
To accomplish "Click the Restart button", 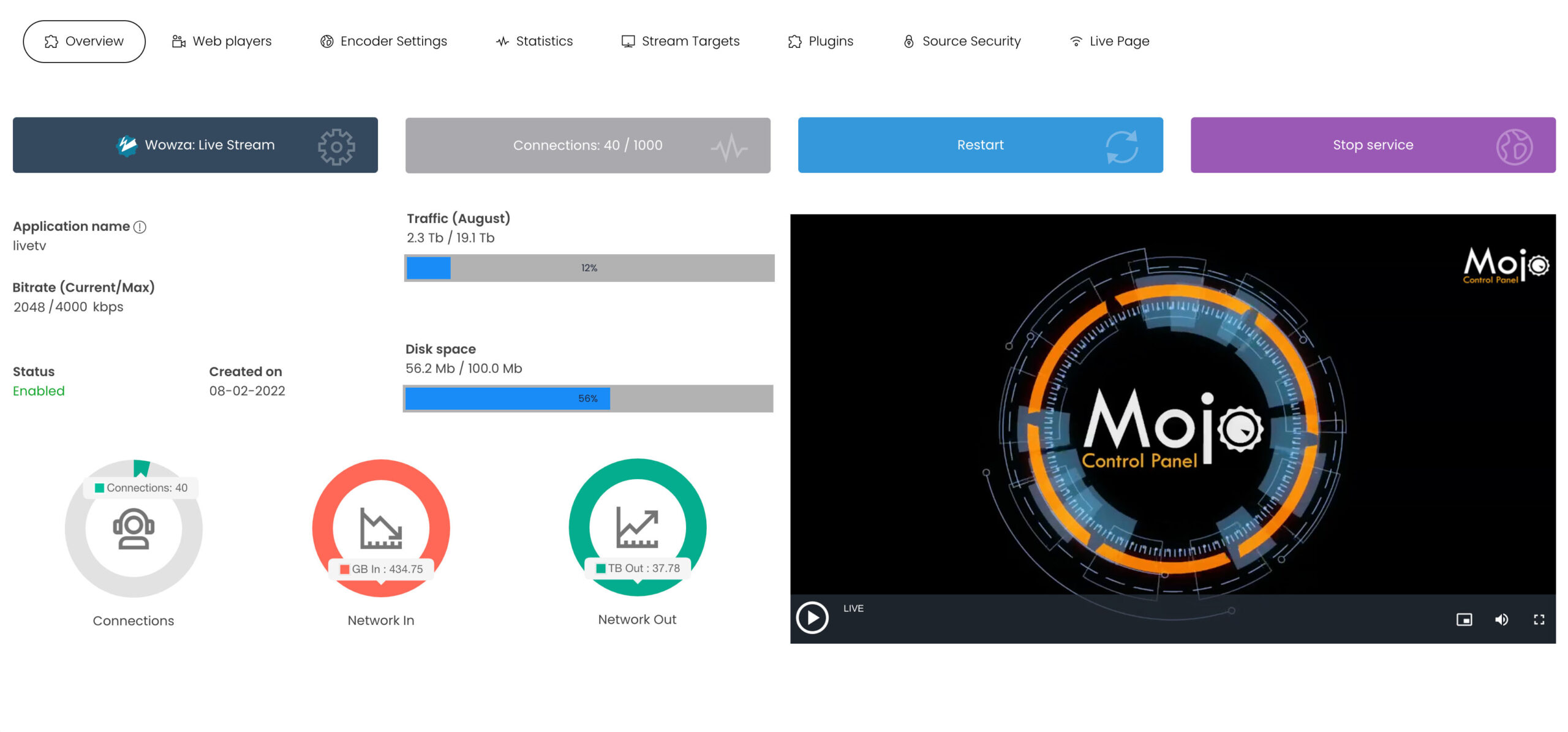I will [x=979, y=145].
